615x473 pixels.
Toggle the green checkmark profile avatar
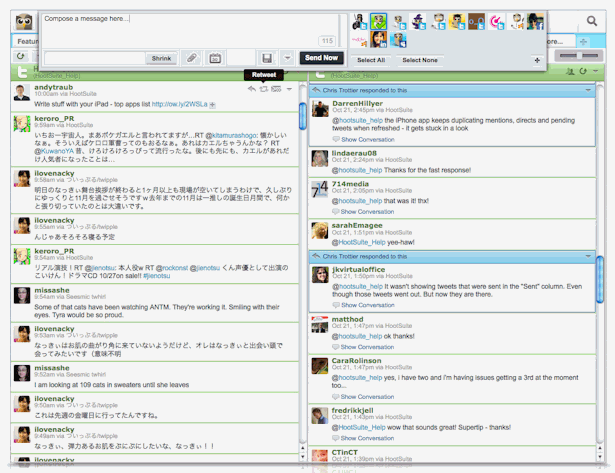coord(378,22)
